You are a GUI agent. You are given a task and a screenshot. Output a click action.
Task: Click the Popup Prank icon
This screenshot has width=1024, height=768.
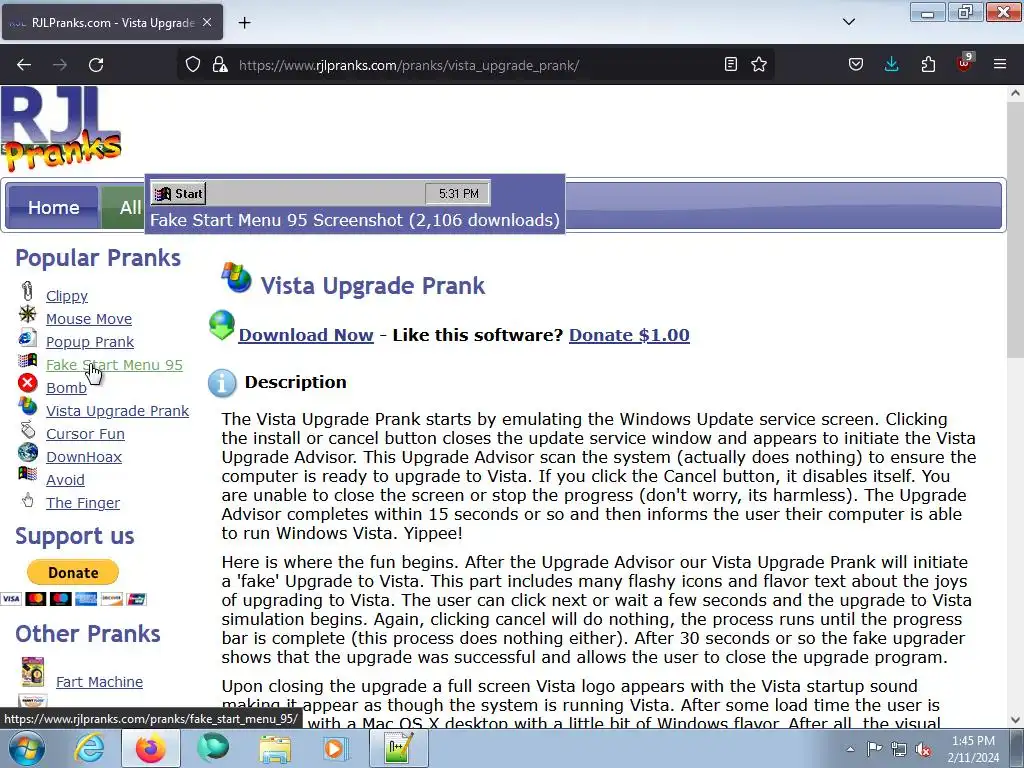[x=27, y=338]
